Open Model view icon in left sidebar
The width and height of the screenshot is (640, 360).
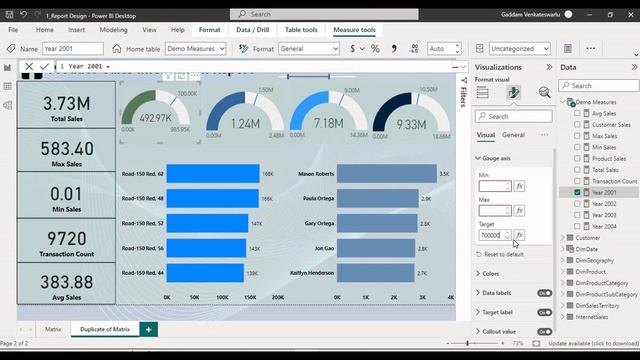coord(7,105)
